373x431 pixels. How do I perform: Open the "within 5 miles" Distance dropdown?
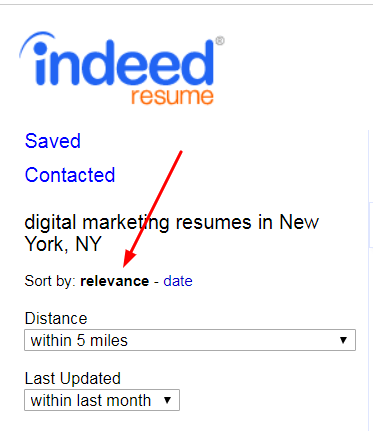190,340
